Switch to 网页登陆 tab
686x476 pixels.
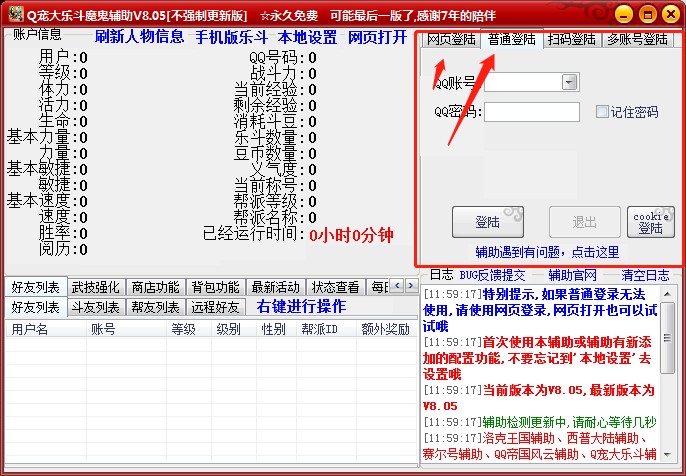coord(451,40)
